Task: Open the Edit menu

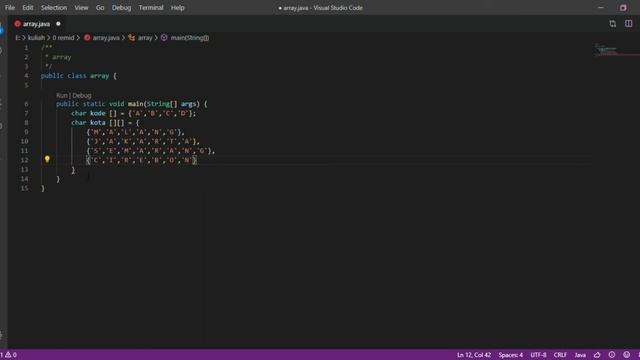Action: [x=28, y=8]
